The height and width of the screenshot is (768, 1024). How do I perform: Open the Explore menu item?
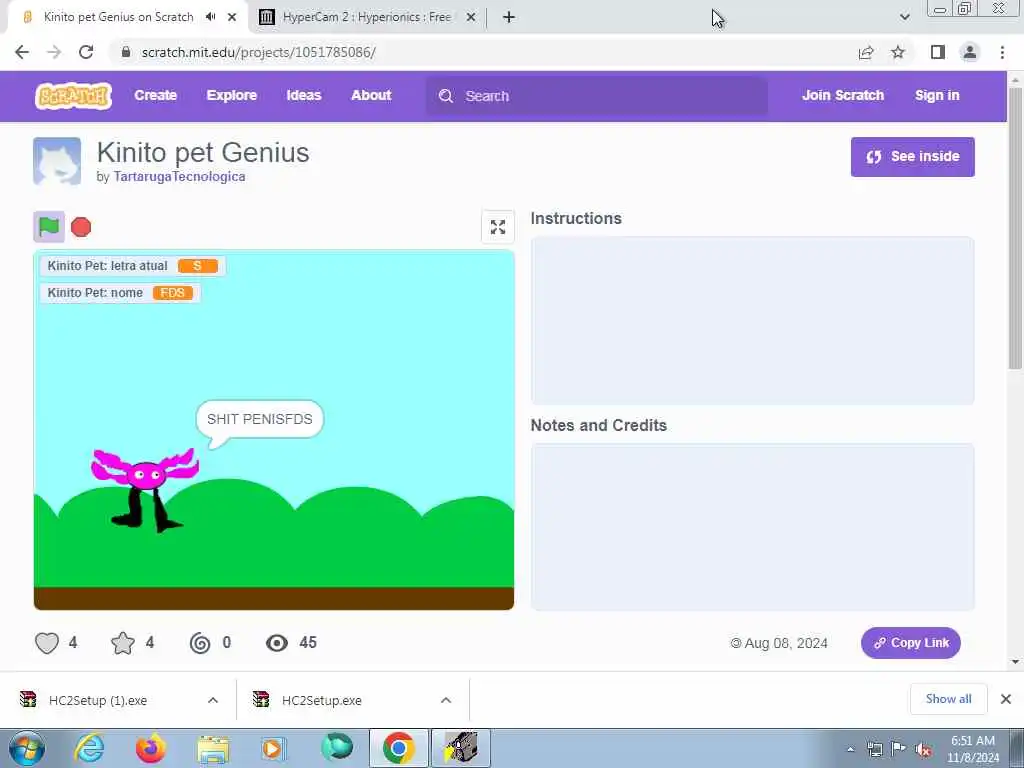(232, 95)
